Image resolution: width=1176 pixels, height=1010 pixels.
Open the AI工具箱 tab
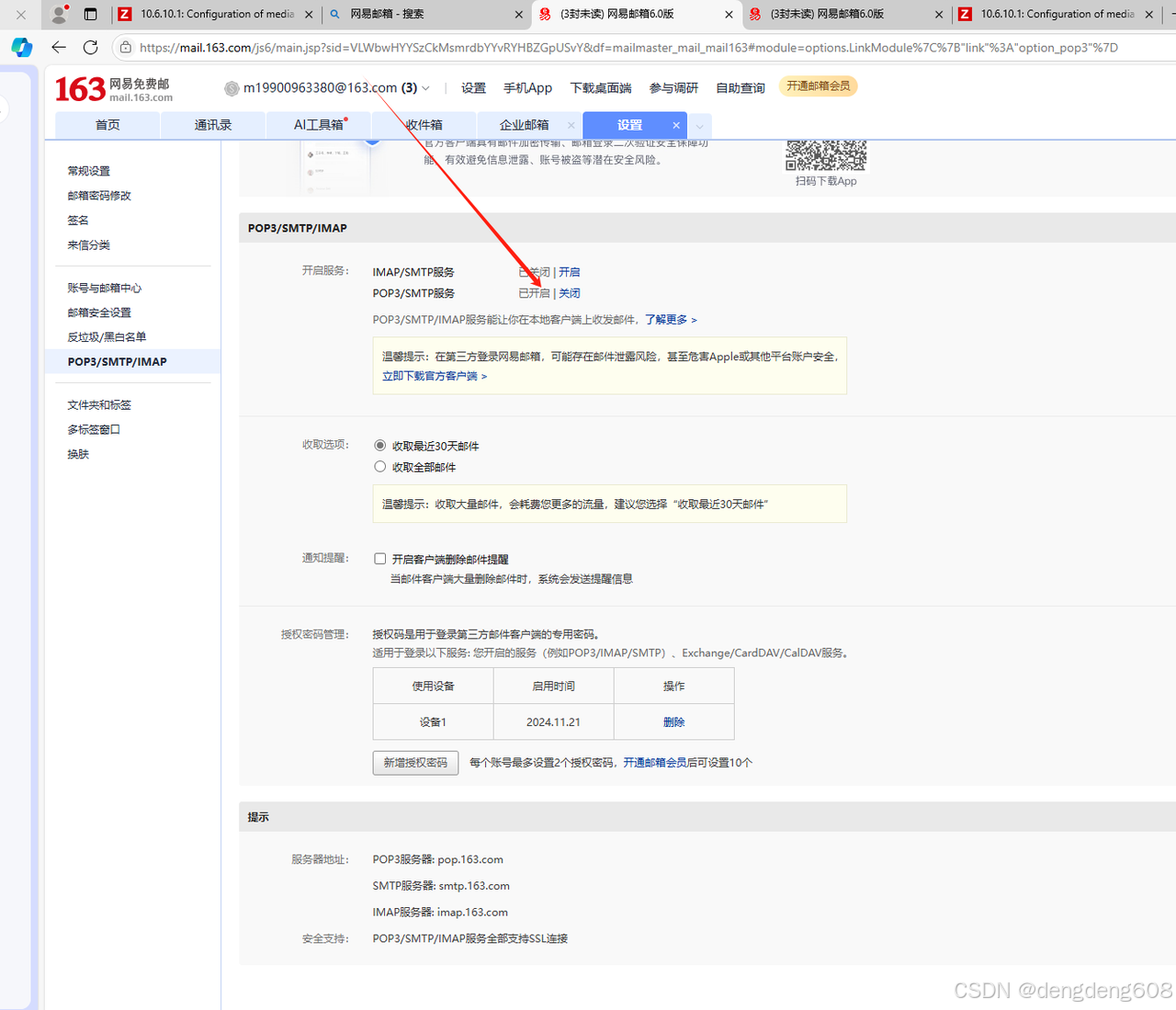click(319, 125)
